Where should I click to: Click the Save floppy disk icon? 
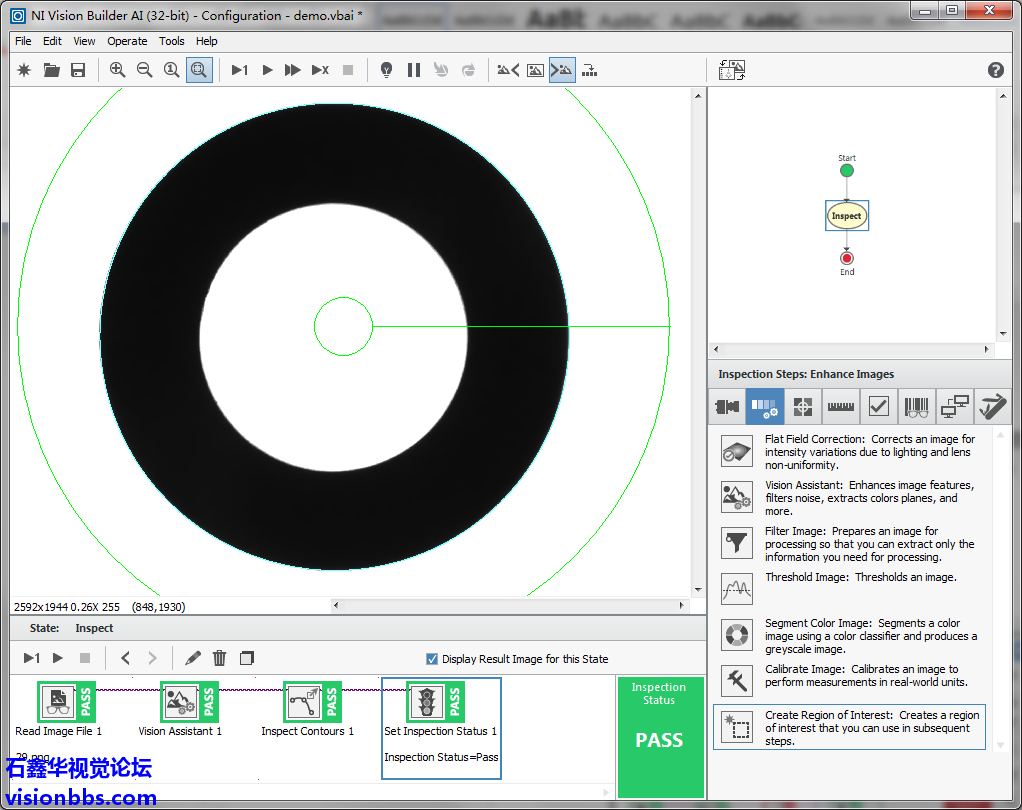pos(78,70)
